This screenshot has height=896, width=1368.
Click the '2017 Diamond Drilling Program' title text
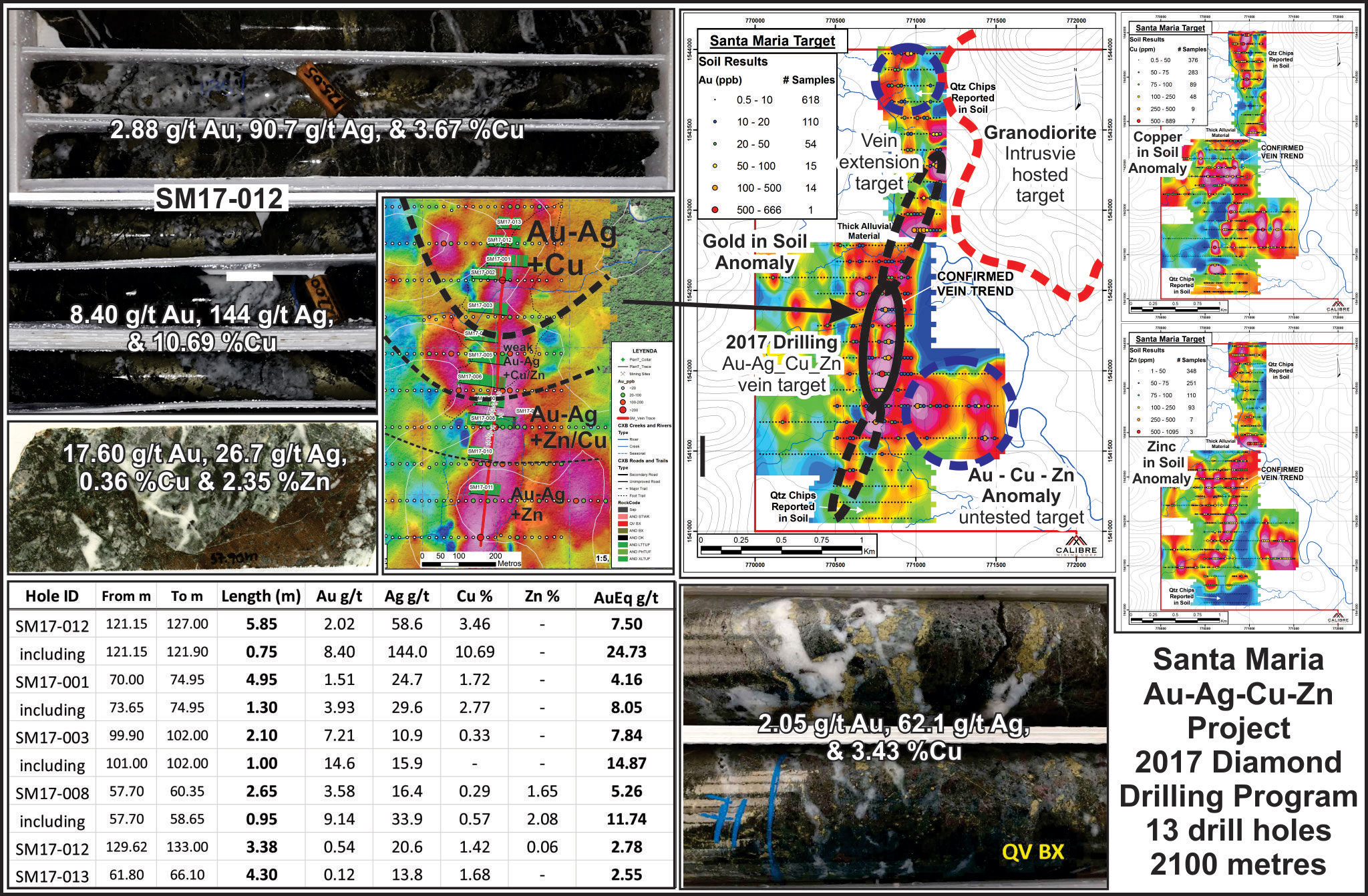tap(1238, 779)
